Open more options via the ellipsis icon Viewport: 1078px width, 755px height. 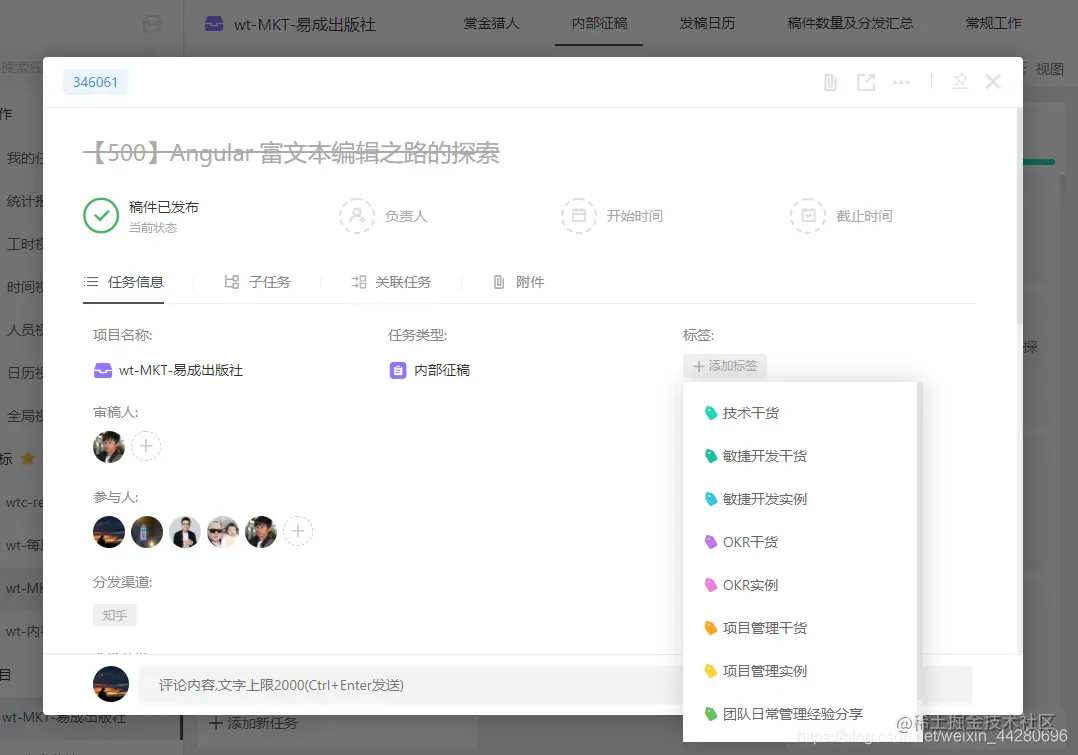(901, 82)
